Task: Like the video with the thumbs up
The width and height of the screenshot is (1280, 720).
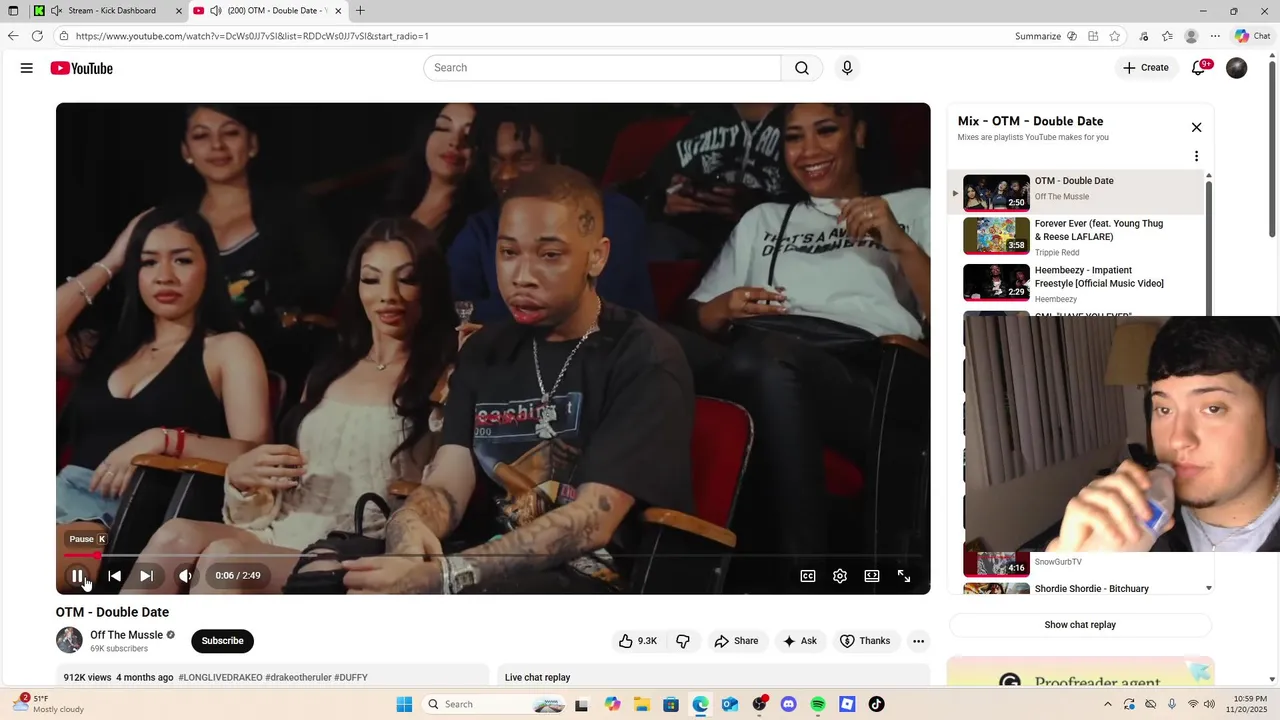Action: pyautogui.click(x=637, y=641)
